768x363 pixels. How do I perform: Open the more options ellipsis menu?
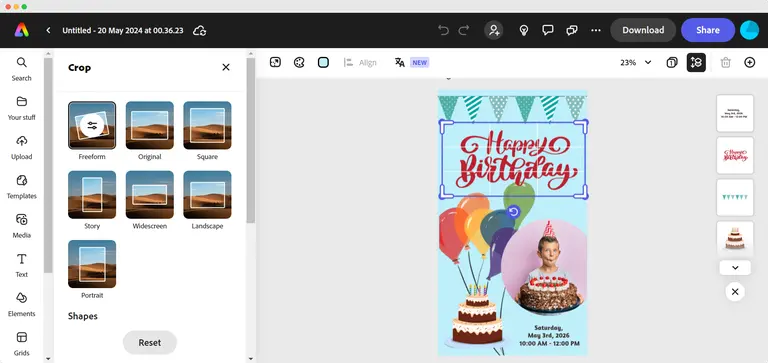pyautogui.click(x=596, y=30)
